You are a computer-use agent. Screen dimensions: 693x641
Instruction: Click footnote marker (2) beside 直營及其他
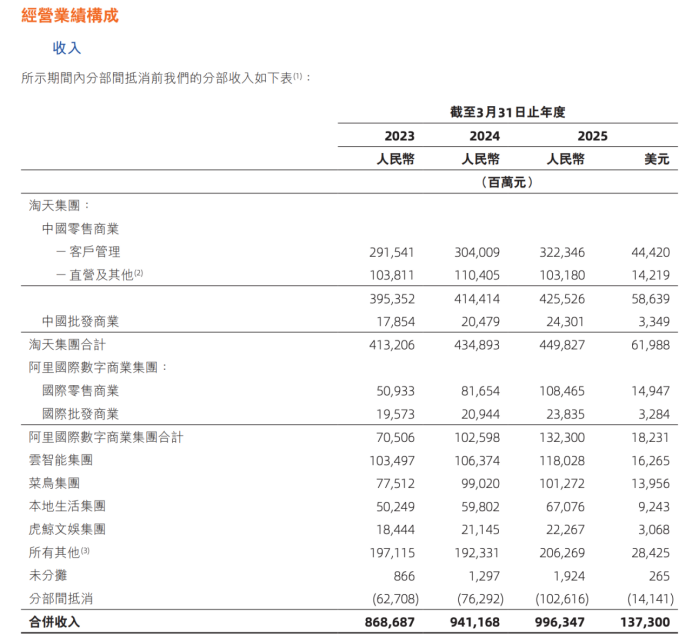coord(139,273)
